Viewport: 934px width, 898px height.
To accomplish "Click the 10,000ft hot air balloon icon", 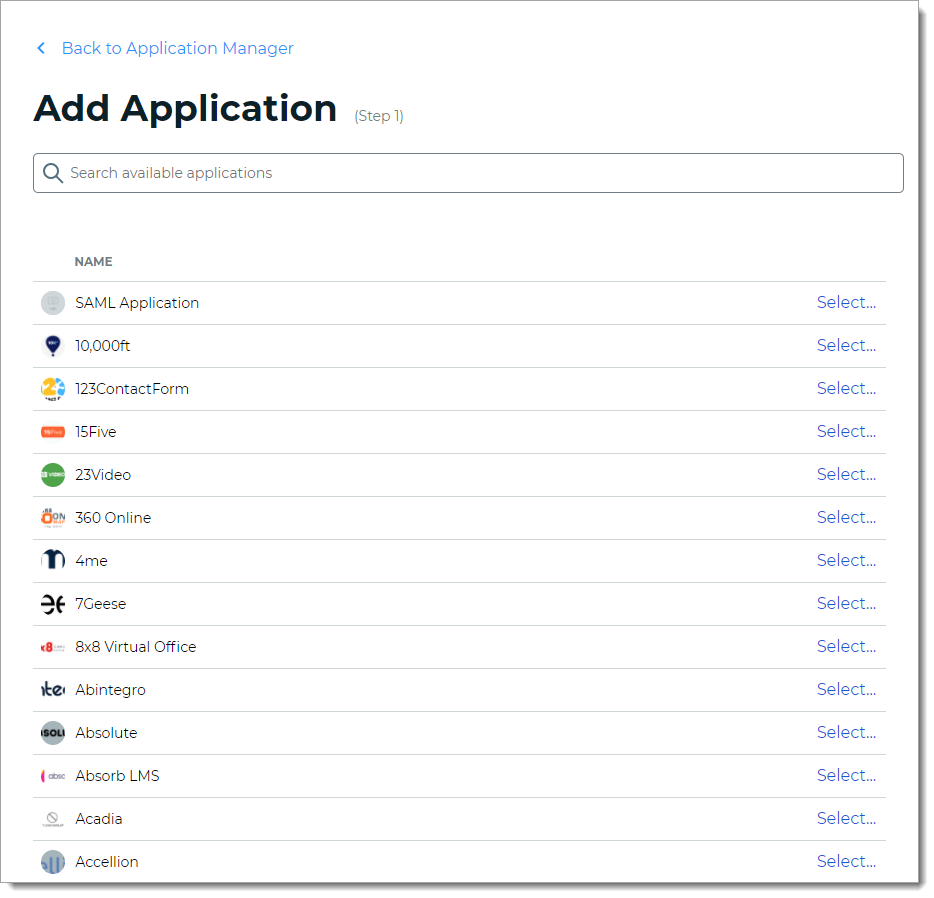I will point(52,345).
